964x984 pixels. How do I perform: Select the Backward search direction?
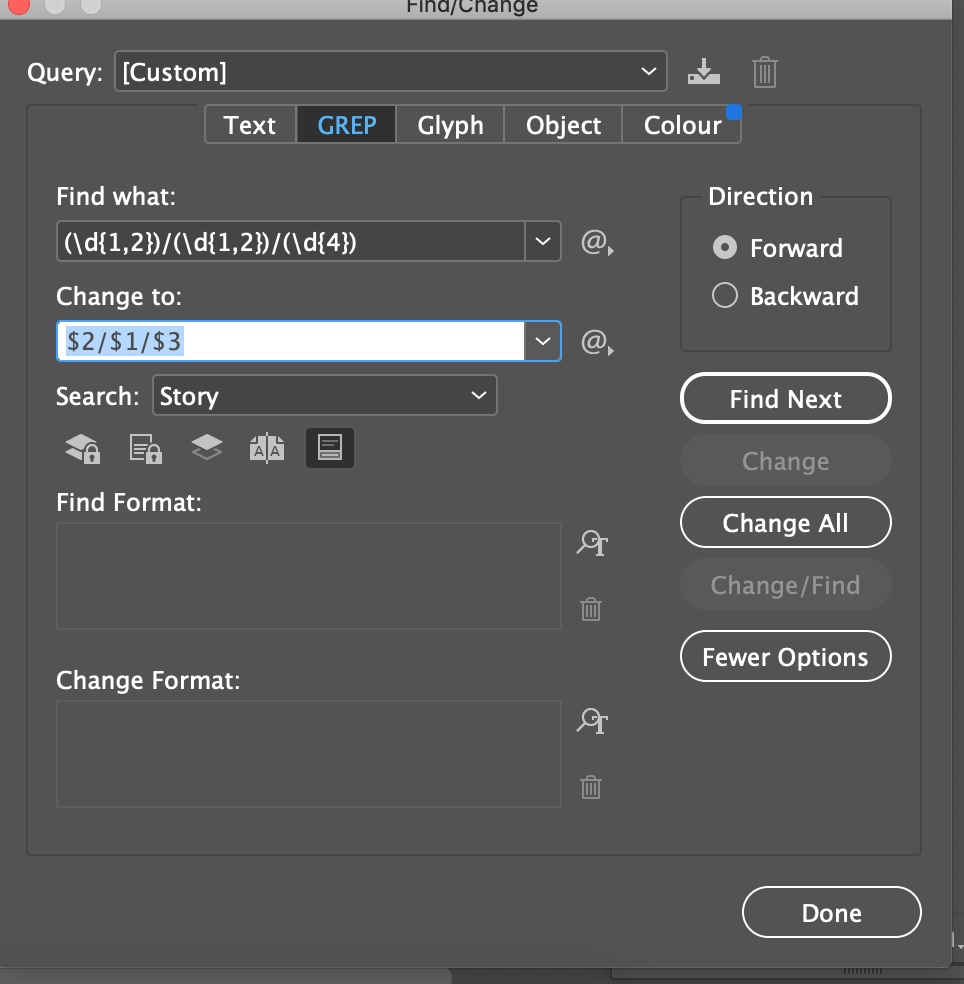pyautogui.click(x=724, y=296)
